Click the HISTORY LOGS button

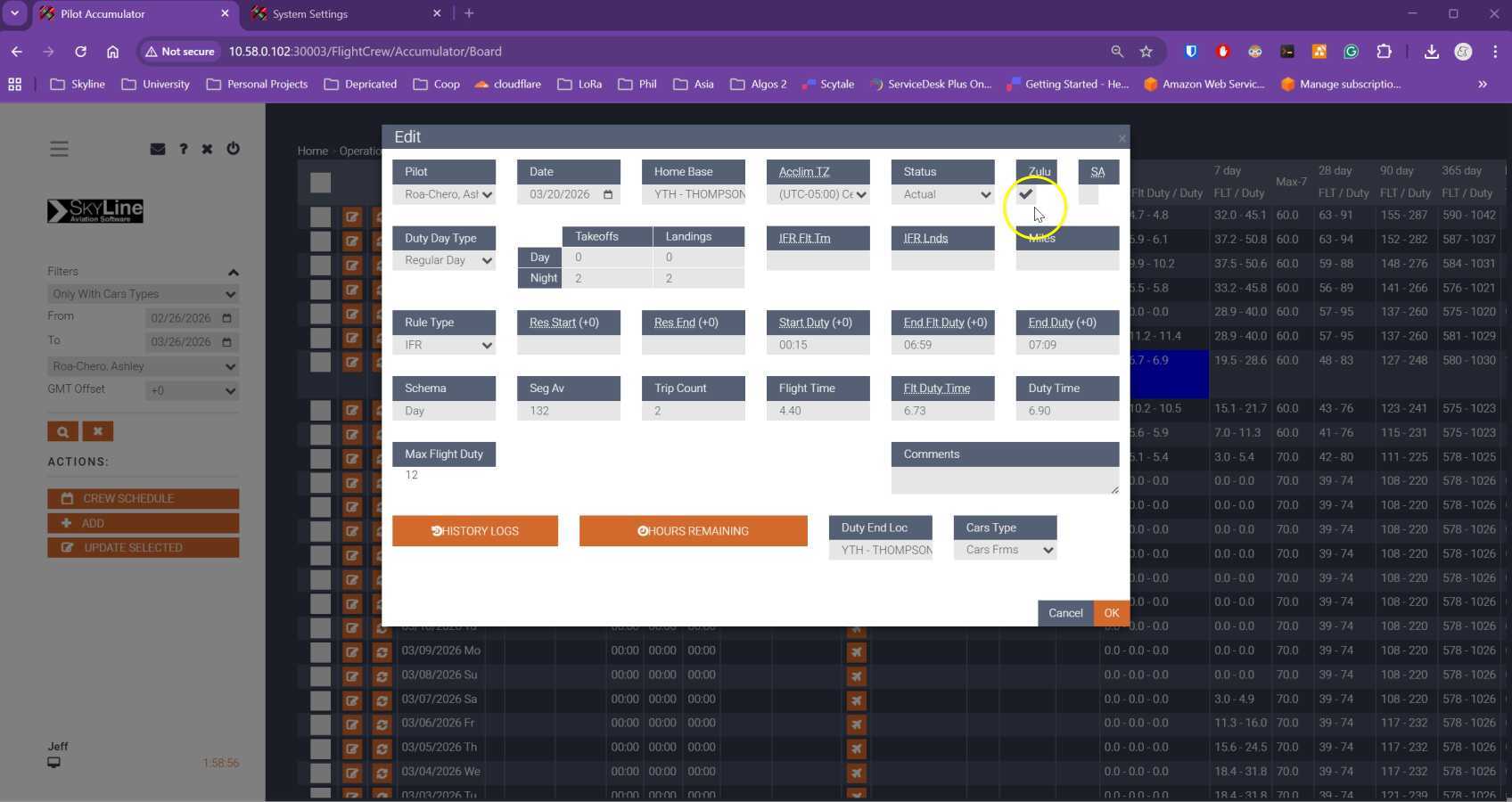pos(475,531)
